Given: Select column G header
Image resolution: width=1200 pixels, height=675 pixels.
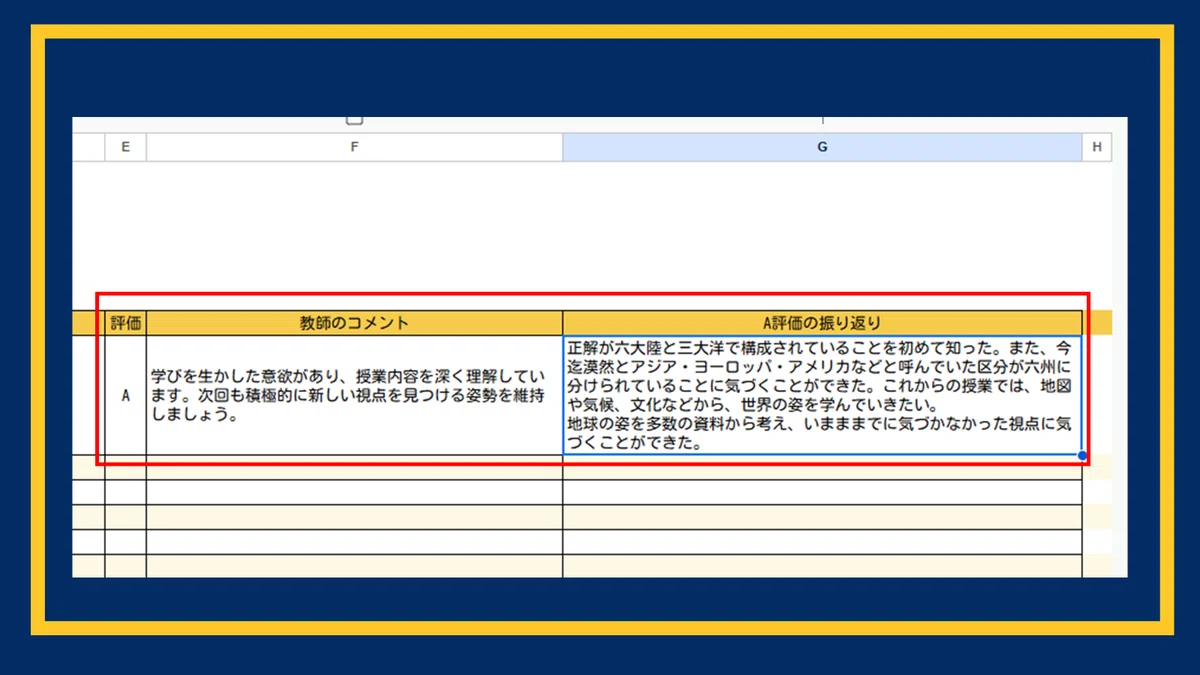Looking at the screenshot, I should (x=822, y=147).
